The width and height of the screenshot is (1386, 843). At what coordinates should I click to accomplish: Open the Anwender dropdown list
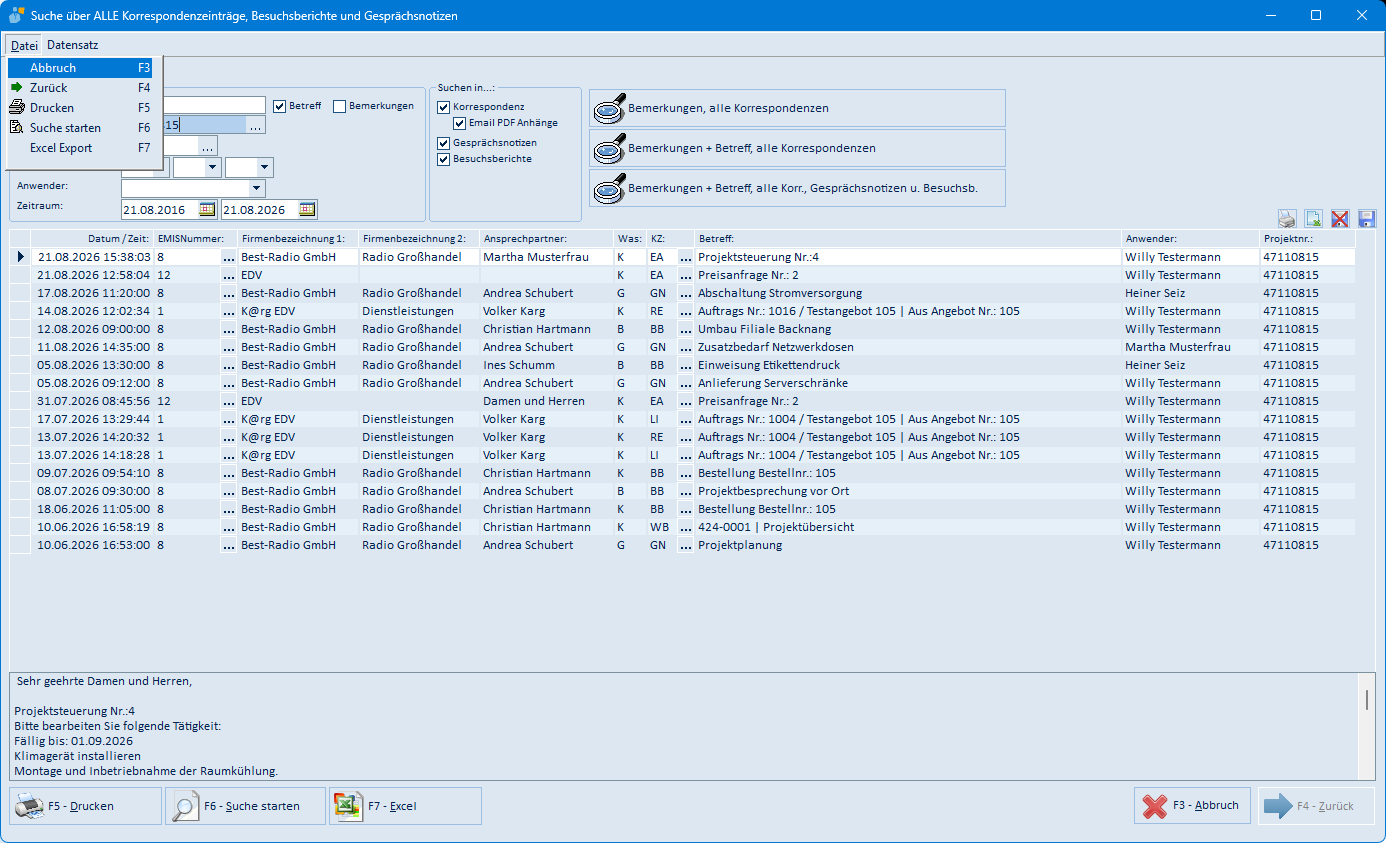257,188
